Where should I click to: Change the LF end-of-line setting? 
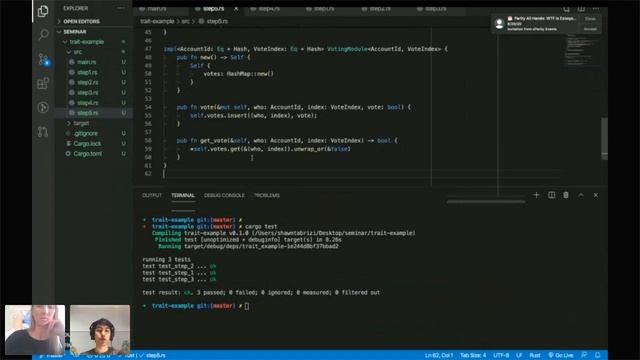pos(519,355)
